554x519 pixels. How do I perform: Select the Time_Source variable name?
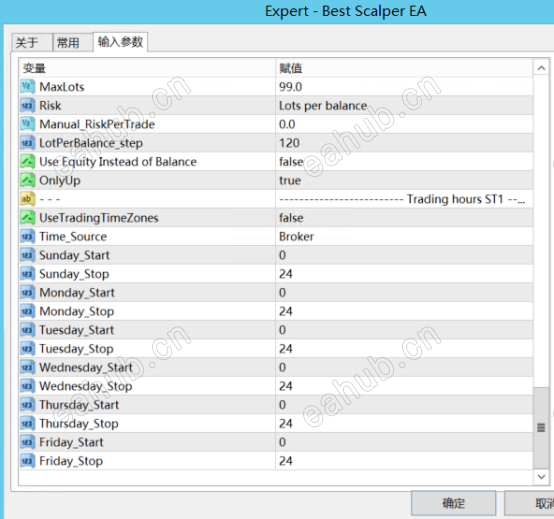coord(73,237)
